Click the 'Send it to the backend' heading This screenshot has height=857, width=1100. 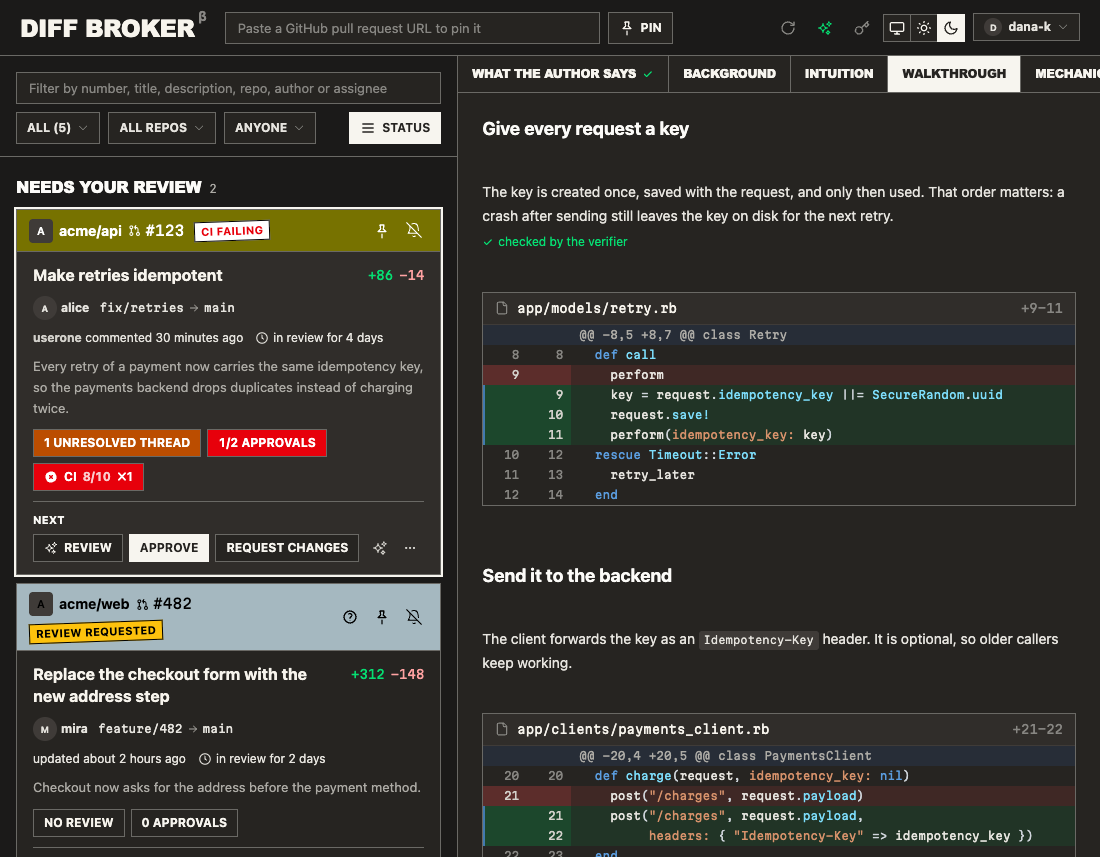click(x=577, y=576)
